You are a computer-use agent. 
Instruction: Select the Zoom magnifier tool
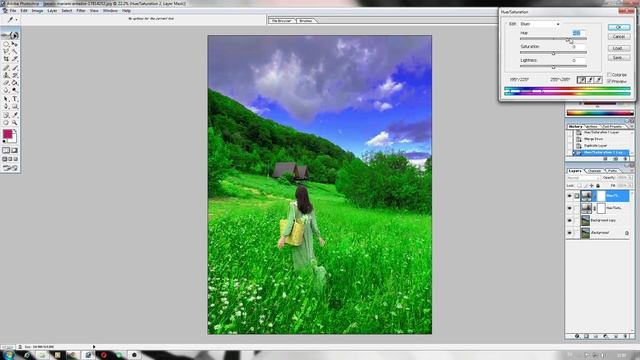pos(15,122)
